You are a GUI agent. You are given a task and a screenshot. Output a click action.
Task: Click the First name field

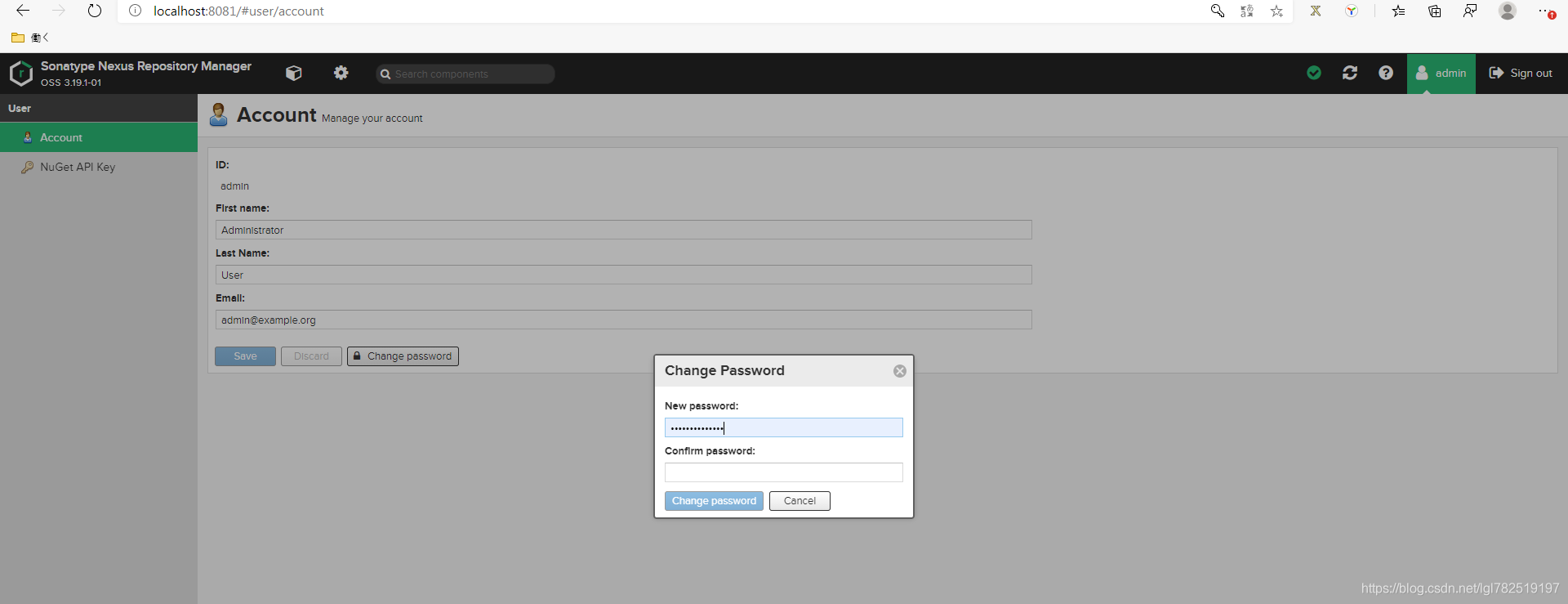[x=624, y=230]
